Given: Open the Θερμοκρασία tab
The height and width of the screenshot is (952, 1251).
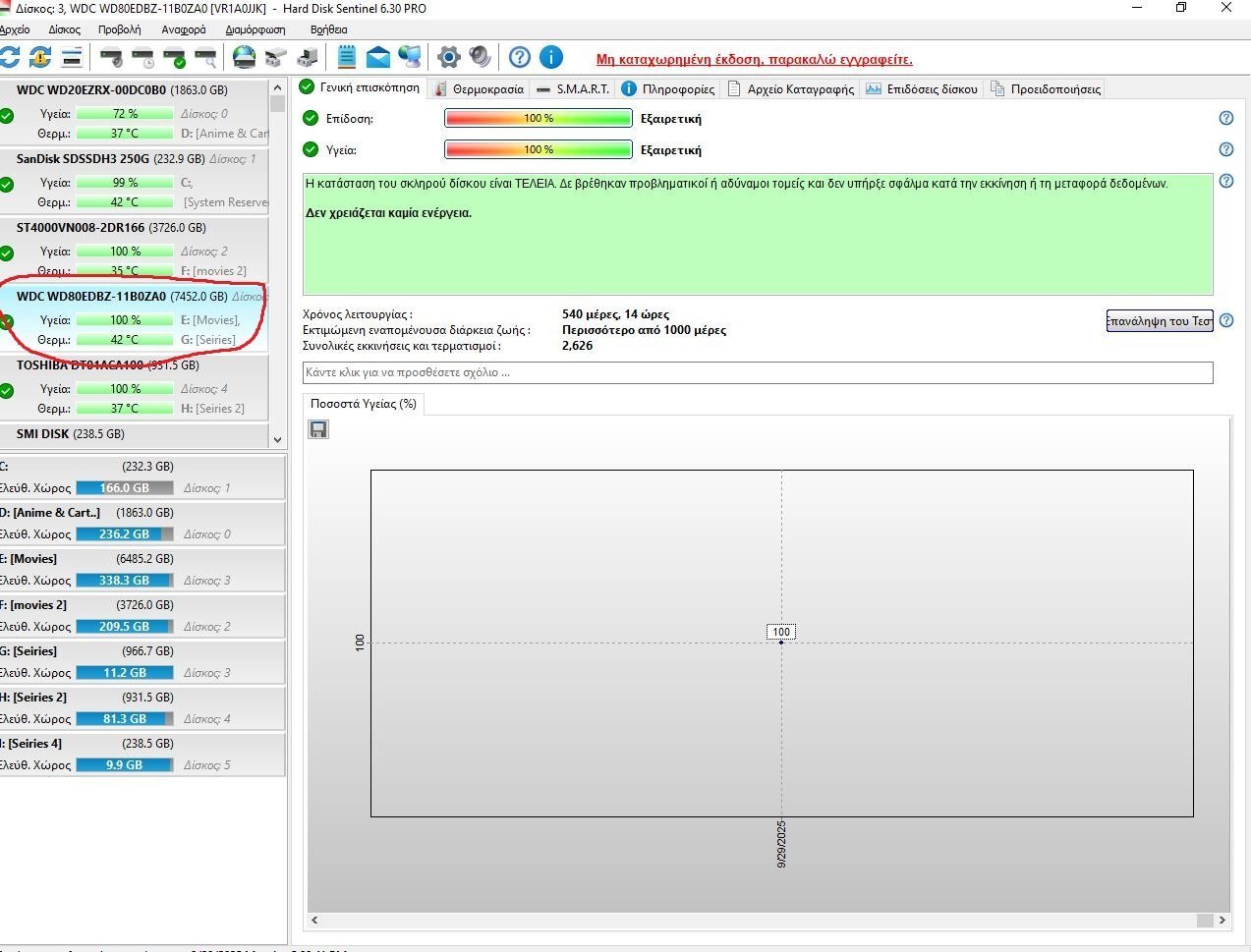Looking at the screenshot, I should (x=480, y=89).
